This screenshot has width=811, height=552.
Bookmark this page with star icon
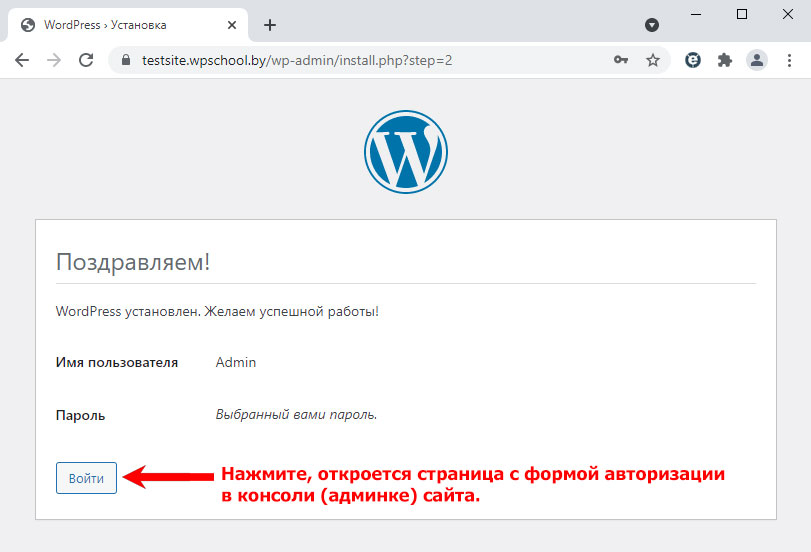point(653,61)
